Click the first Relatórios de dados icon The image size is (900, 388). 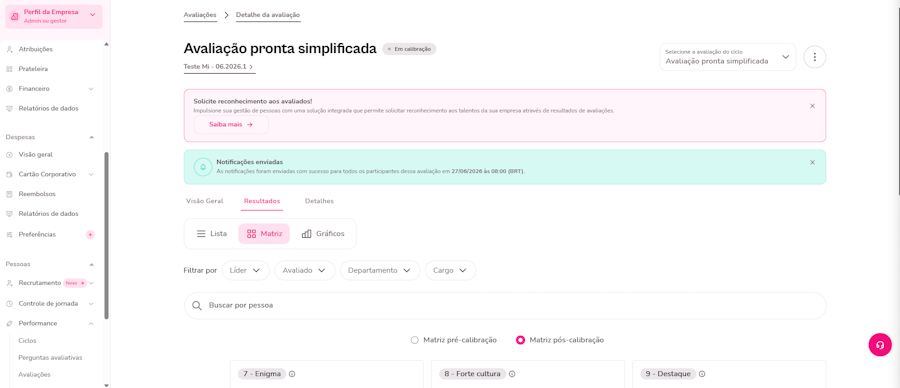[x=9, y=108]
